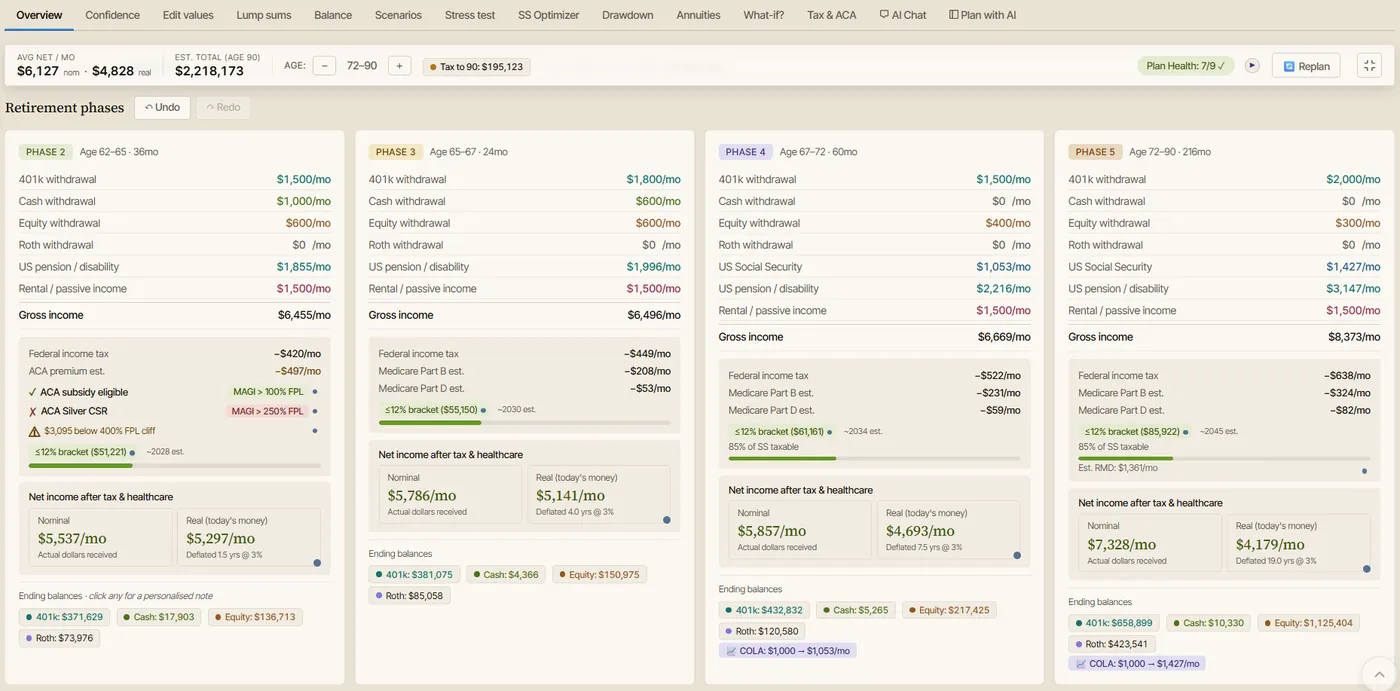Click Phase 3 tax bracket progress bar
Image resolution: width=1400 pixels, height=691 pixels.
[524, 422]
